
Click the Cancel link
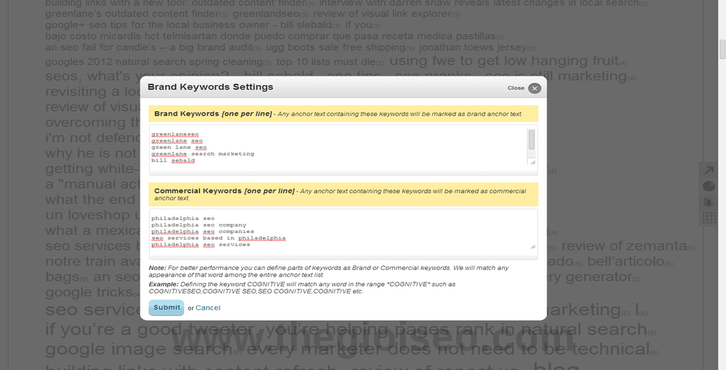[x=208, y=308]
